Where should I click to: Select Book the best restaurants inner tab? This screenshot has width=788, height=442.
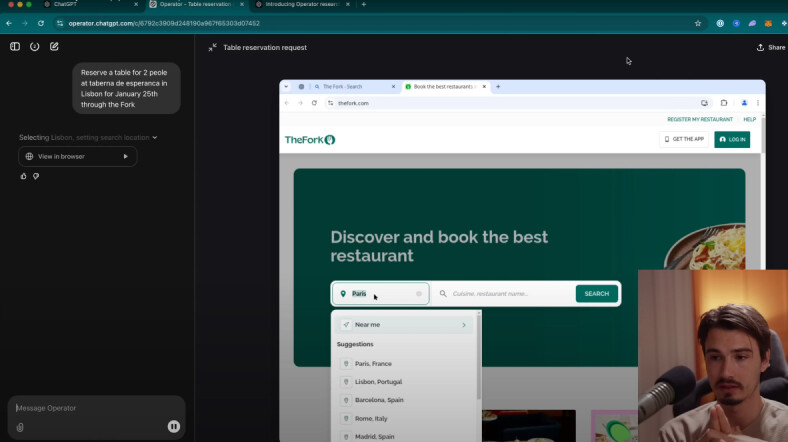pos(445,86)
